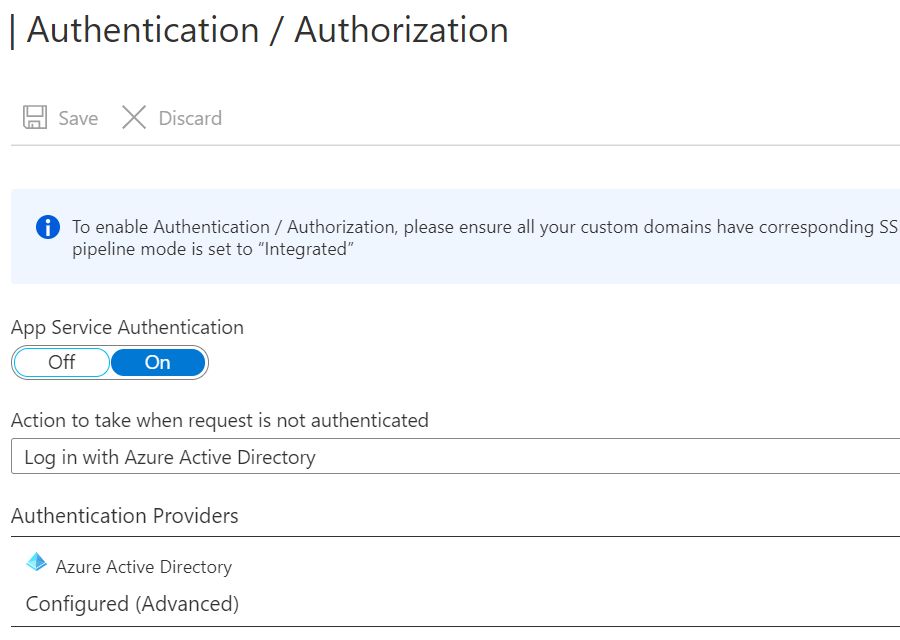Click the Configured (Advanced) status text
Image resolution: width=900 pixels, height=640 pixels.
132,604
